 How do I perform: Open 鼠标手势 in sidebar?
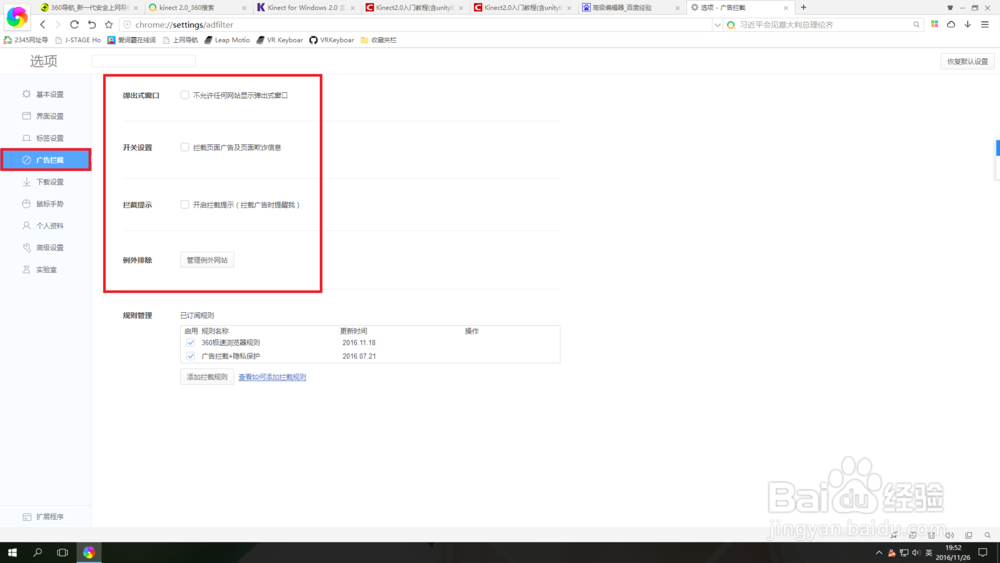46,204
